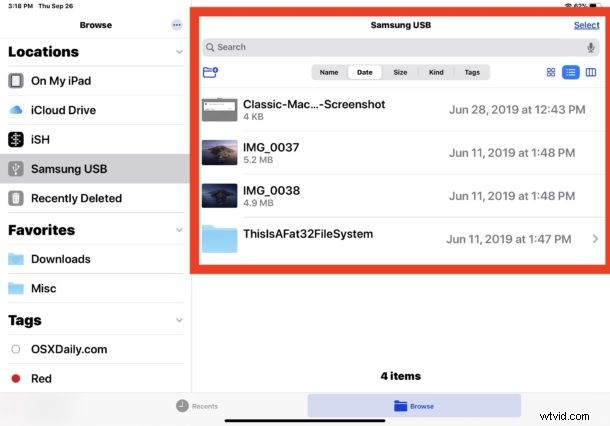This screenshot has width=610, height=426.
Task: Open Downloads favorite
Action: tap(95, 259)
